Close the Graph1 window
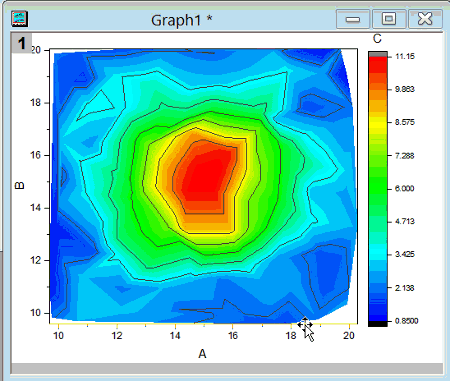This screenshot has height=381, width=450. [425, 19]
